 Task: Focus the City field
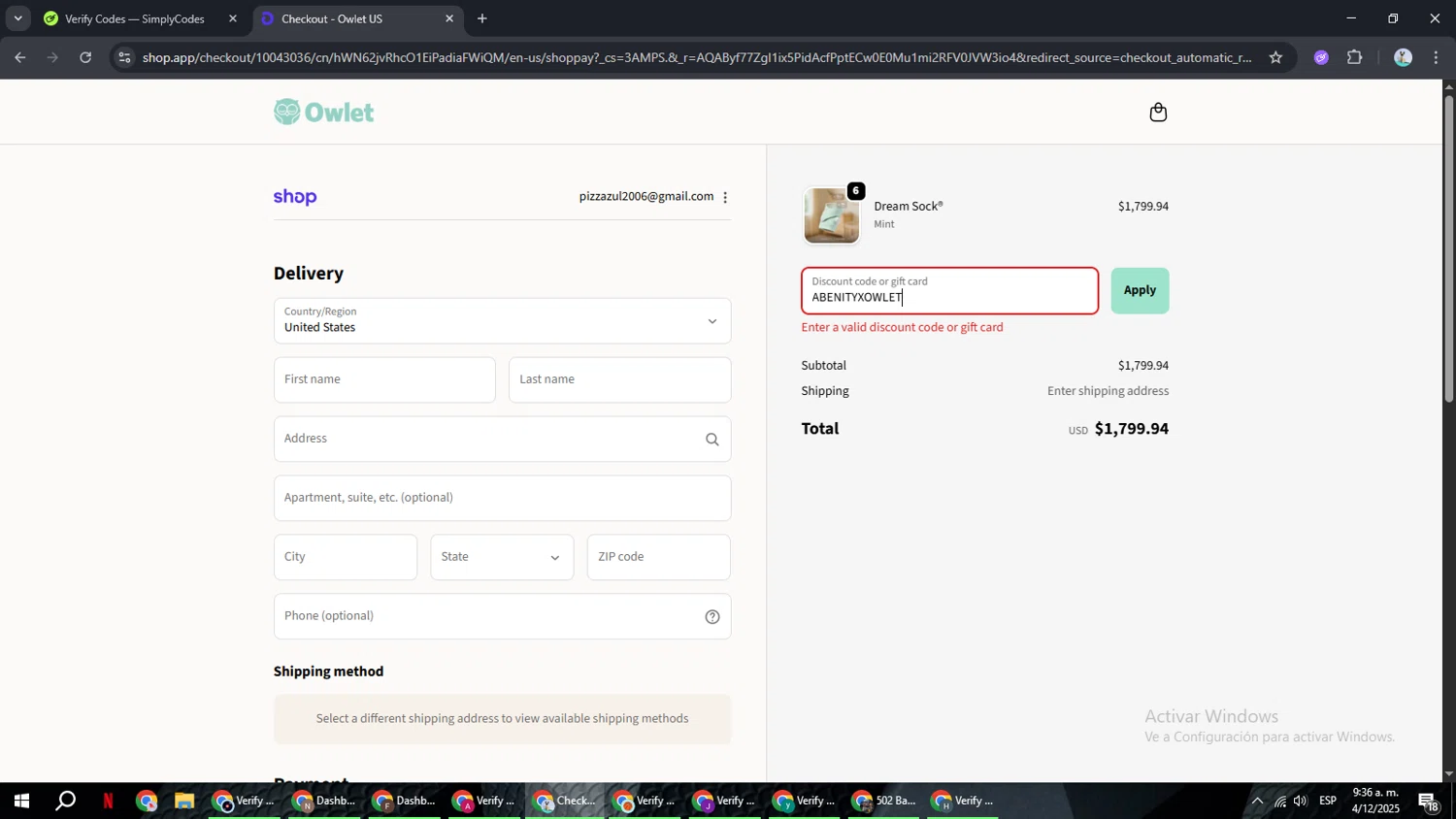[x=346, y=558]
